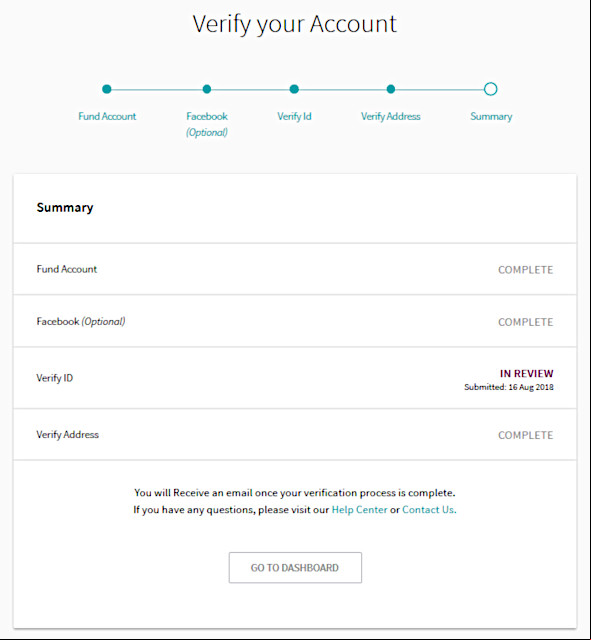Click the Go To Dashboard button
Screen dimensions: 591x640
pyautogui.click(x=295, y=567)
